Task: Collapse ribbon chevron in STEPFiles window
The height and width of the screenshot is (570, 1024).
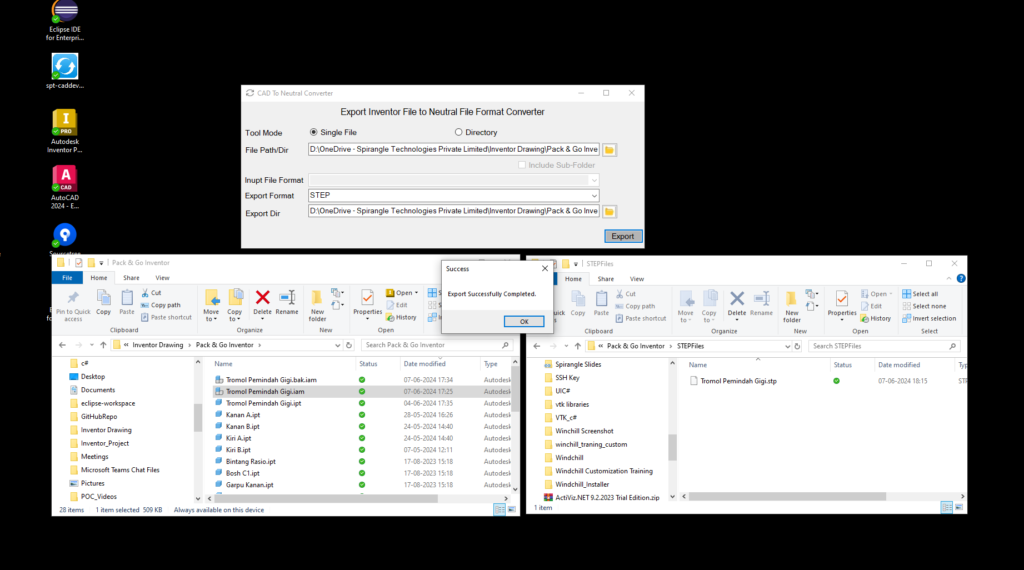Action: [x=949, y=279]
